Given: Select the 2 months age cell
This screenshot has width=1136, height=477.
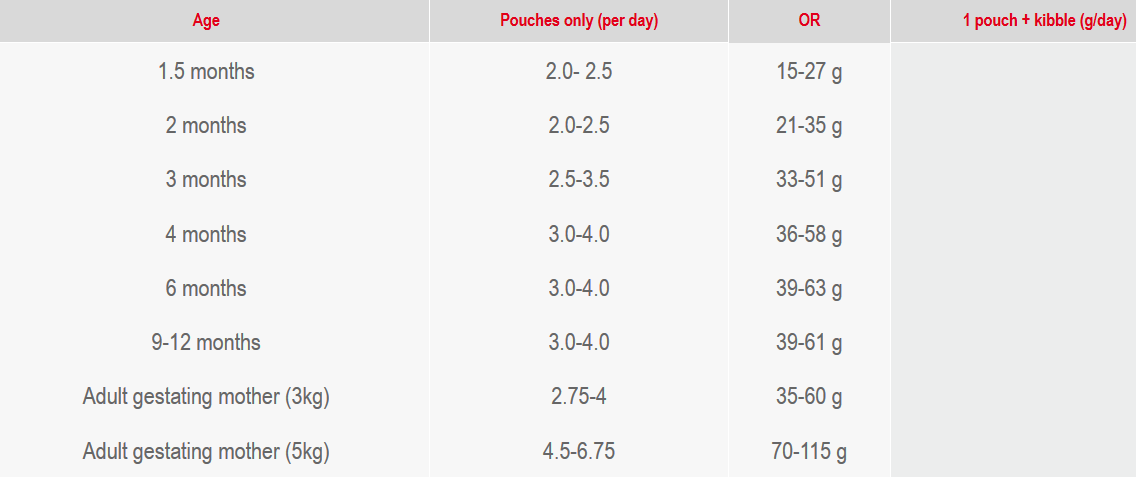Looking at the screenshot, I should 206,125.
